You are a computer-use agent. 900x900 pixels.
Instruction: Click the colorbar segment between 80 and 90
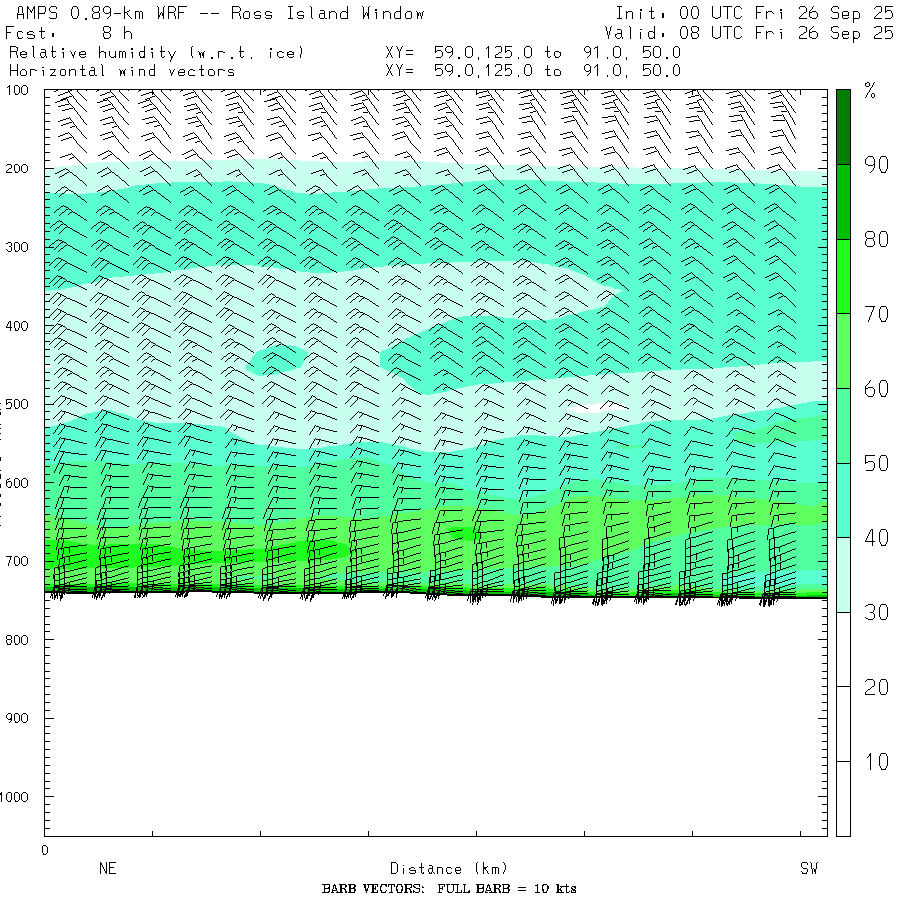(x=843, y=201)
